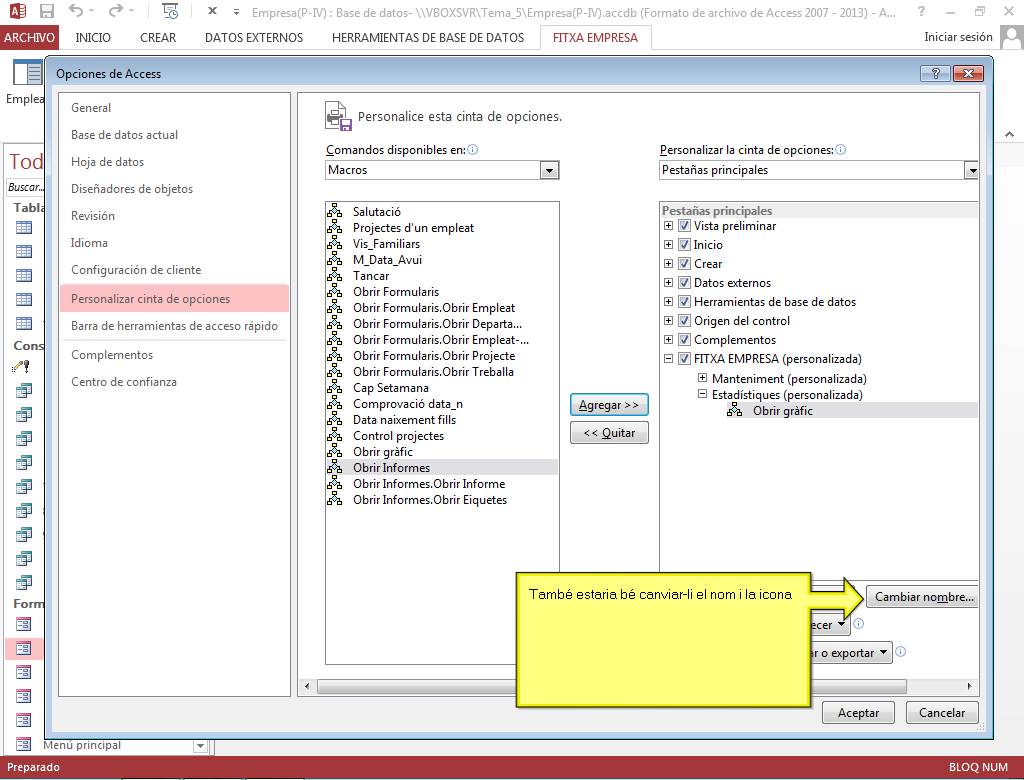The image size is (1024, 780).
Task: Click the Empleat form icon in the ribbon
Action: tap(27, 72)
